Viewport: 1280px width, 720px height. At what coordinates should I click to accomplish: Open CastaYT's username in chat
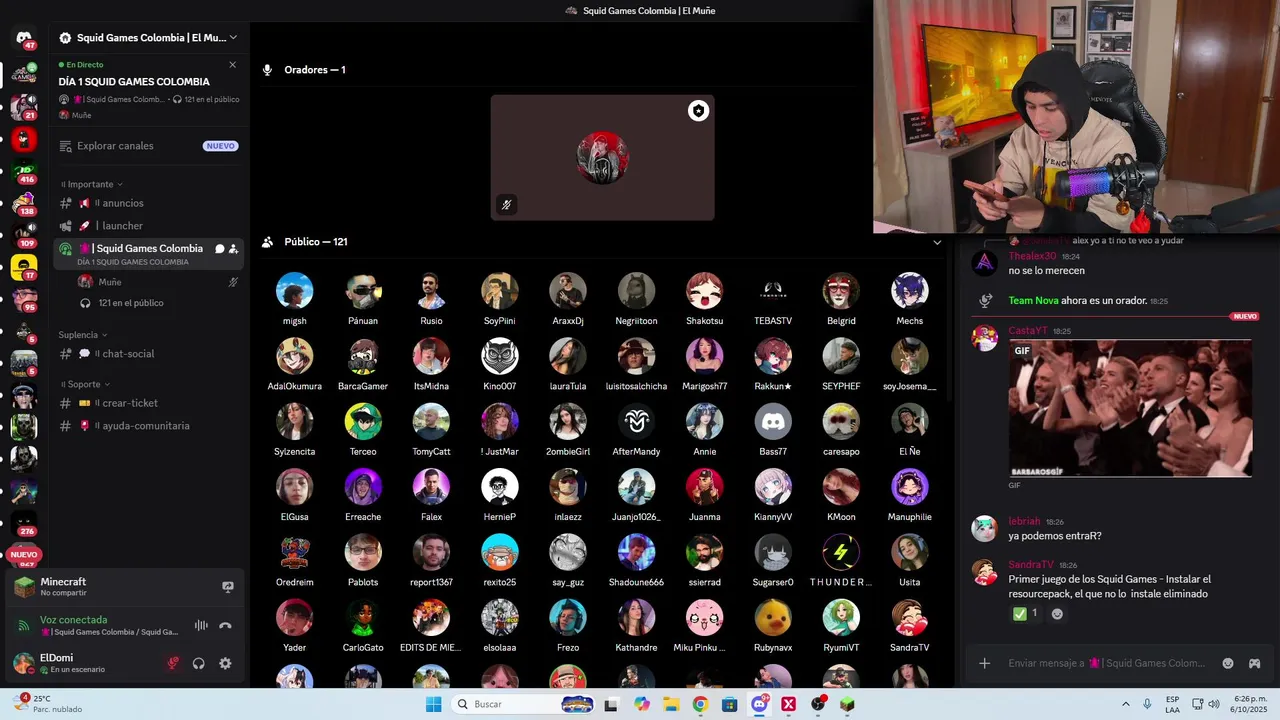(x=1028, y=331)
